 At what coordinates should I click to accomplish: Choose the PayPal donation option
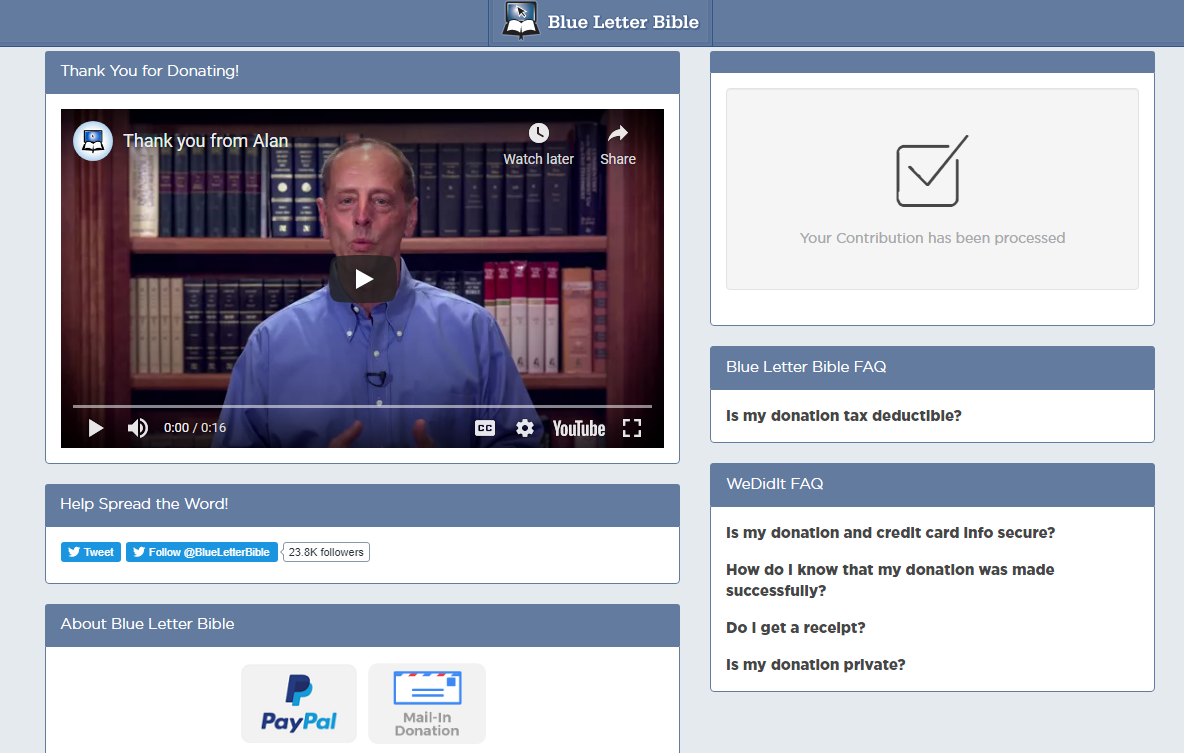[x=299, y=703]
